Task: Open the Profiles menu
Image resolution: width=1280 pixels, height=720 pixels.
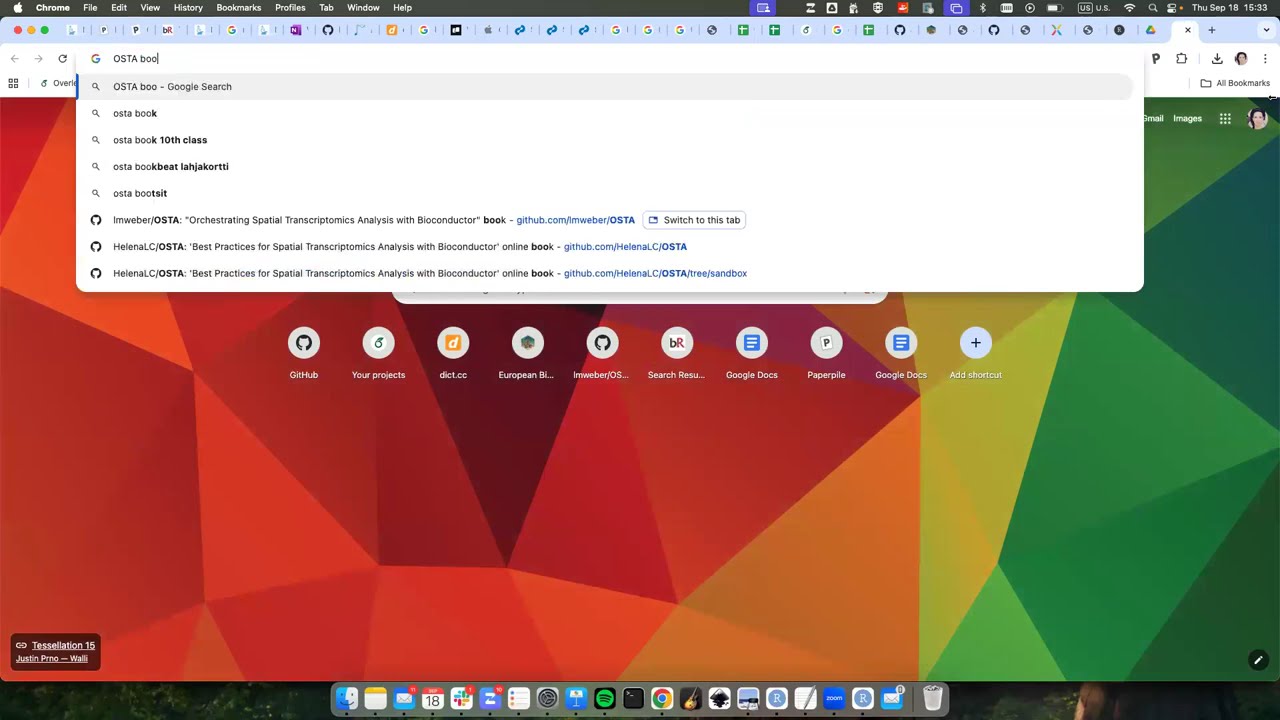Action: pyautogui.click(x=290, y=8)
